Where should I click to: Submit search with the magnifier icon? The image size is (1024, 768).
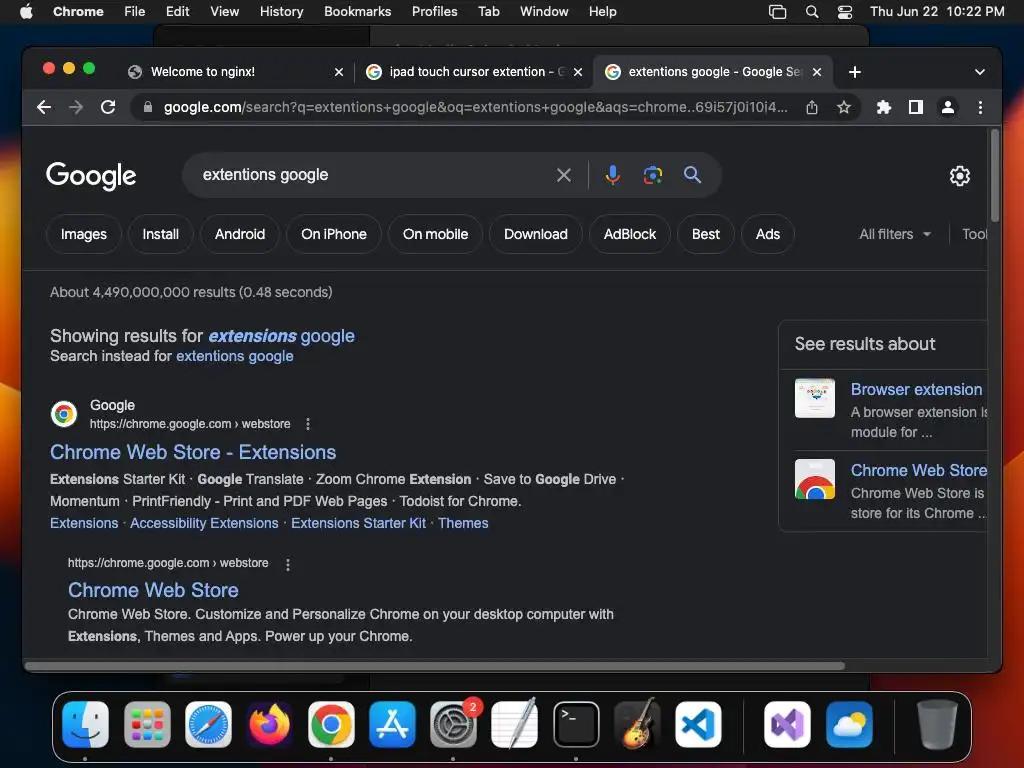click(x=692, y=174)
